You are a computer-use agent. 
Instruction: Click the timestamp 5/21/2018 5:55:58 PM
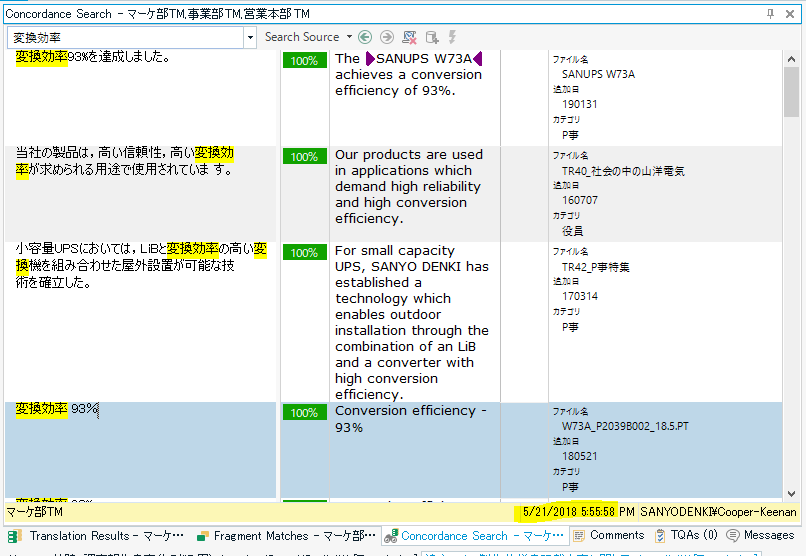pos(578,512)
